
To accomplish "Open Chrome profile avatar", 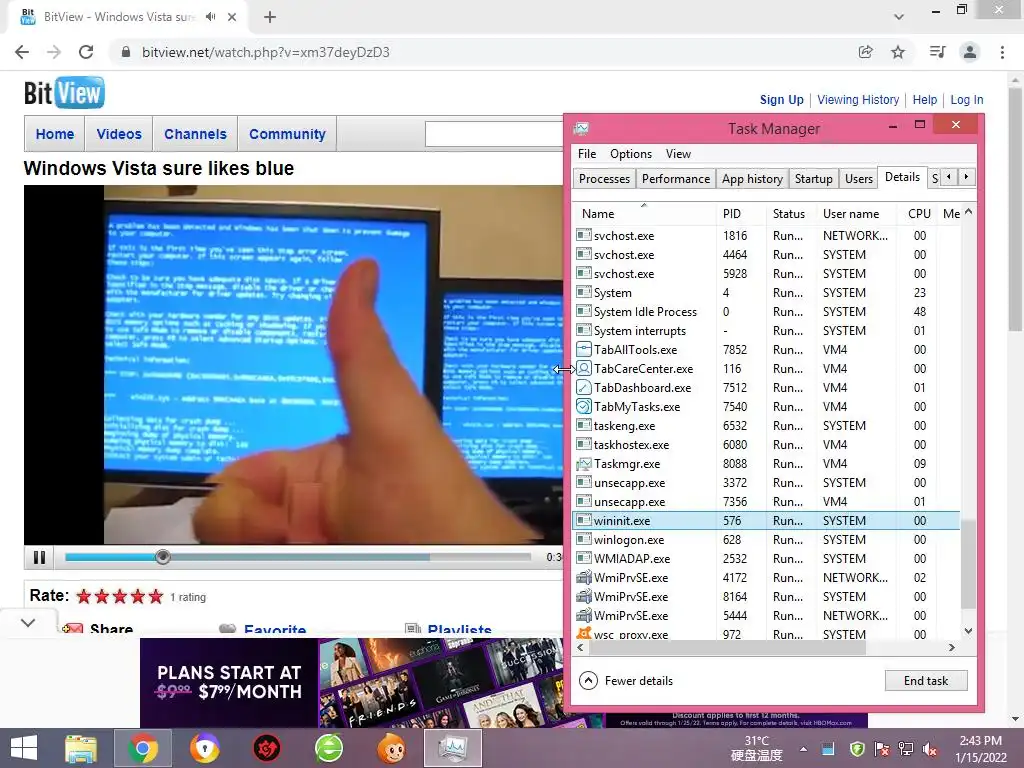I will point(970,52).
